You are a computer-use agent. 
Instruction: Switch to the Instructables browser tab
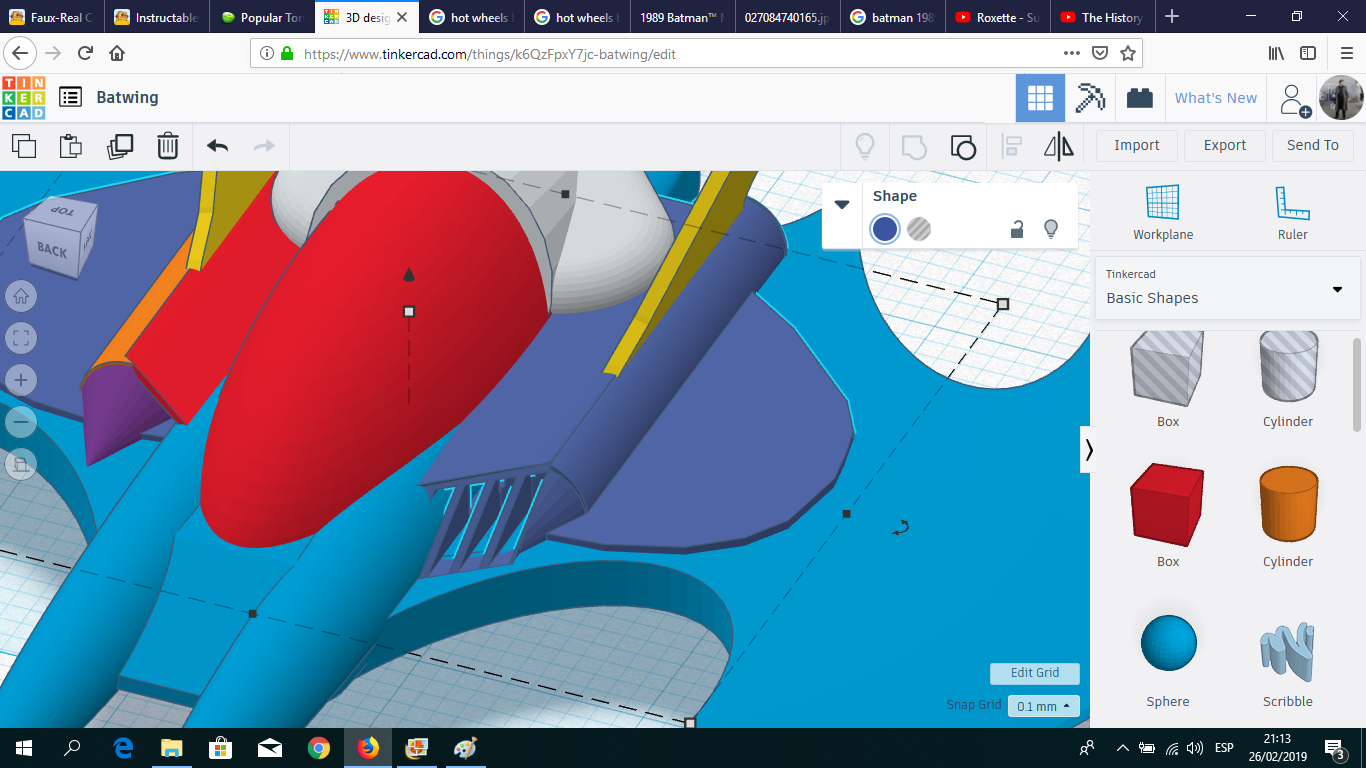156,17
